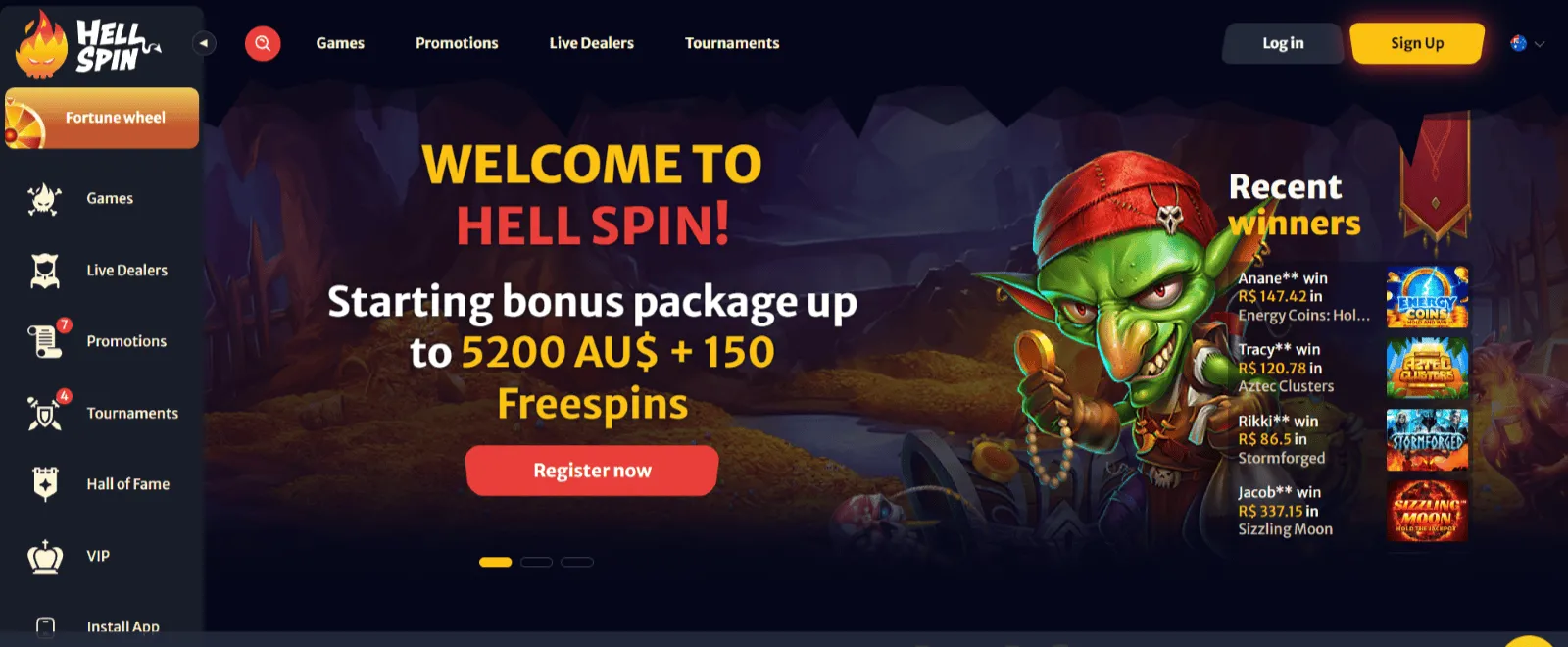Screen dimensions: 1568x647
Task: Select the Tournaments crossed-swords shield icon
Action: tap(46, 413)
